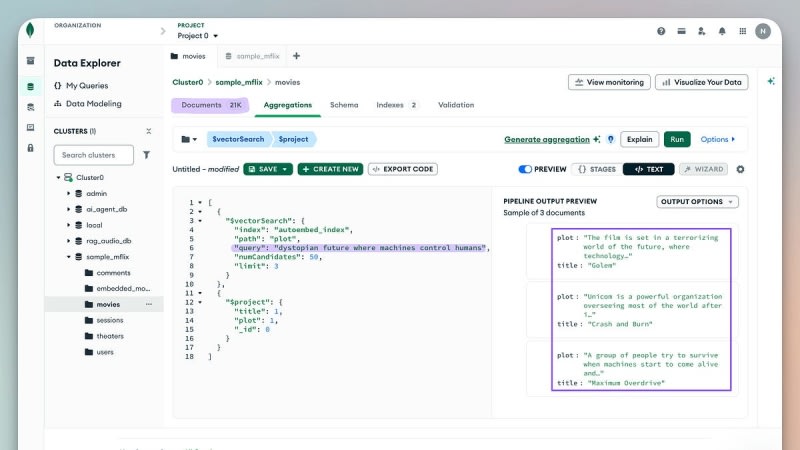This screenshot has height=450, width=800.
Task: Open the AI assistant sparkle icon
Action: pos(771,81)
